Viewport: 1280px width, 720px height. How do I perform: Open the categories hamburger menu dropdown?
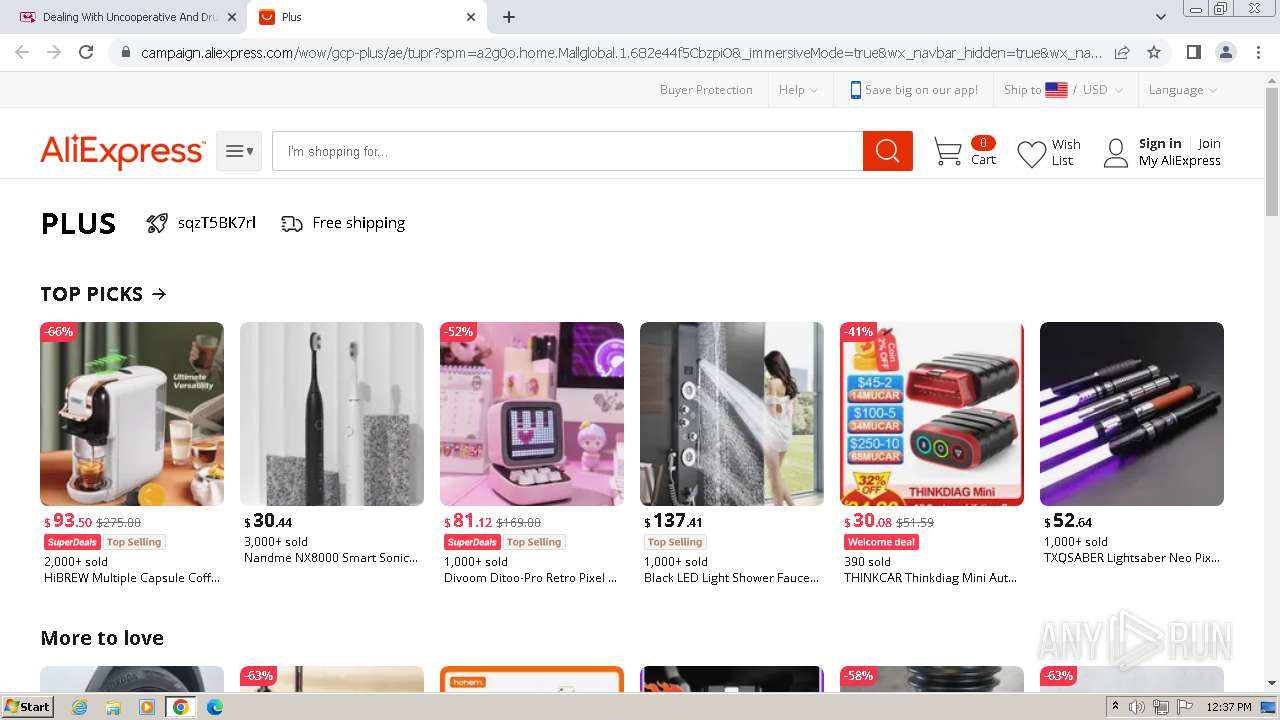(x=239, y=151)
